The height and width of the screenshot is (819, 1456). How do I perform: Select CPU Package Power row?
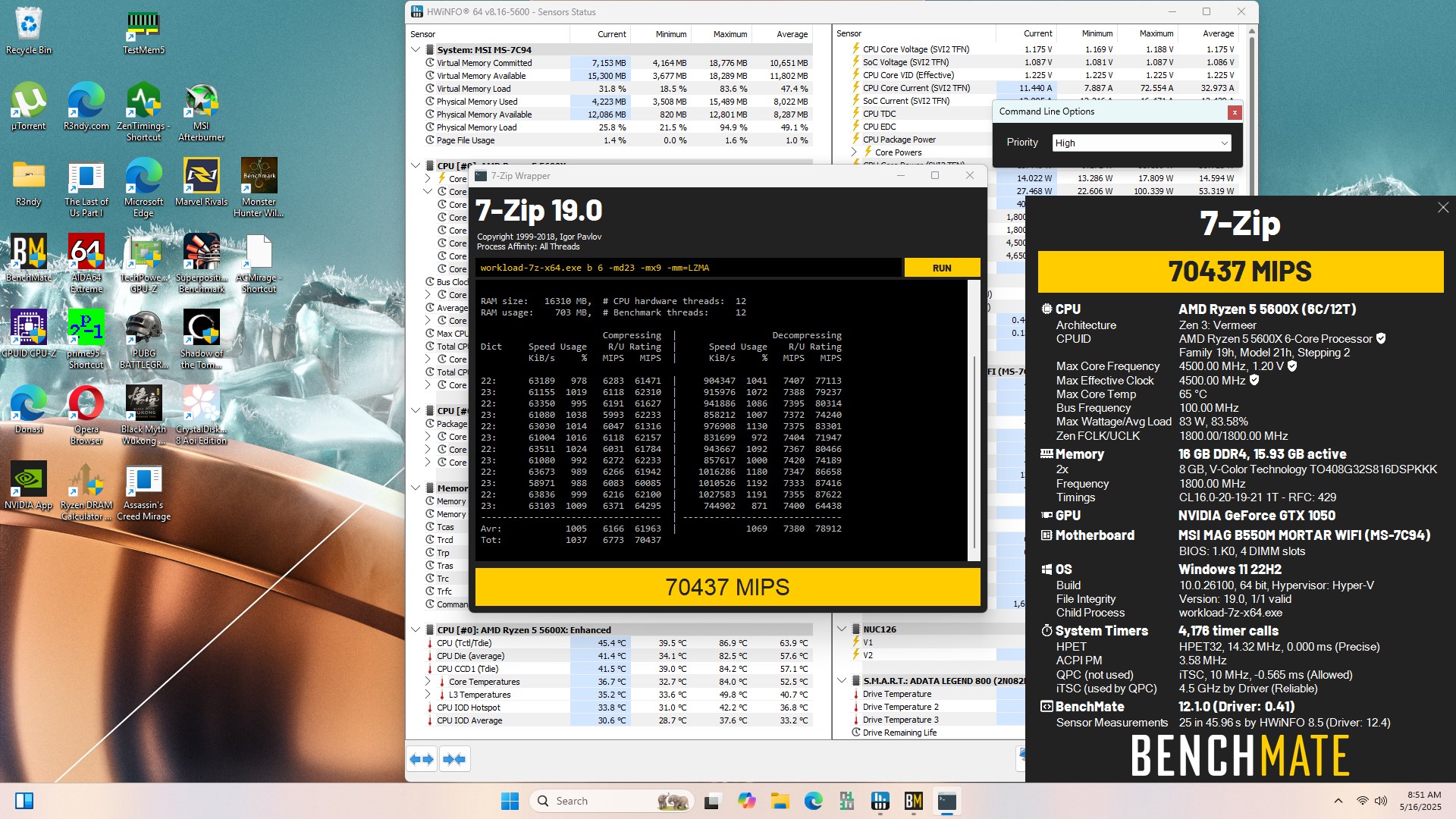[919, 140]
